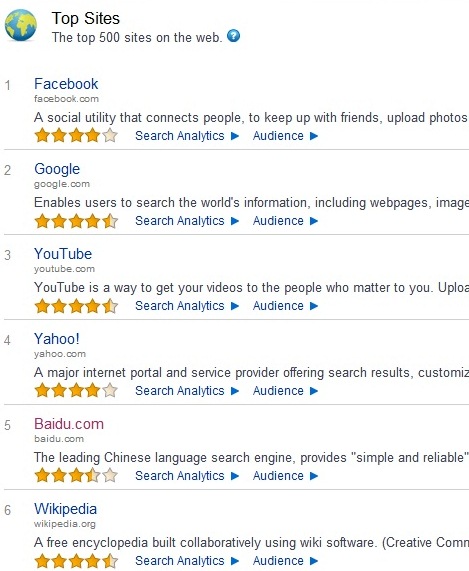This screenshot has width=469, height=571.
Task: Expand Search Analytics for Facebook
Action: coord(187,136)
